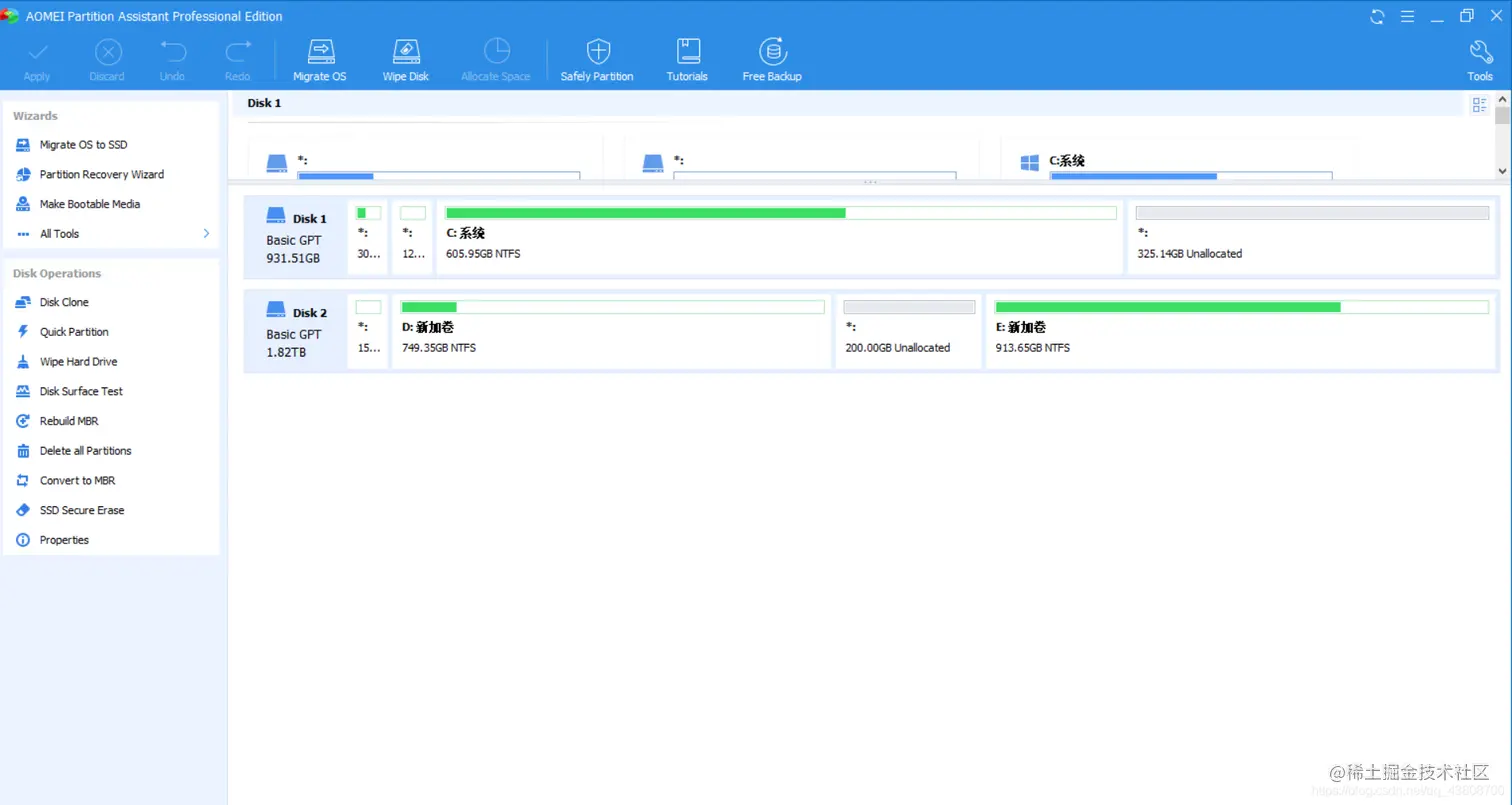This screenshot has height=805, width=1512.
Task: Select Disk 2 Basic GPT 1.82TB block
Action: point(295,331)
